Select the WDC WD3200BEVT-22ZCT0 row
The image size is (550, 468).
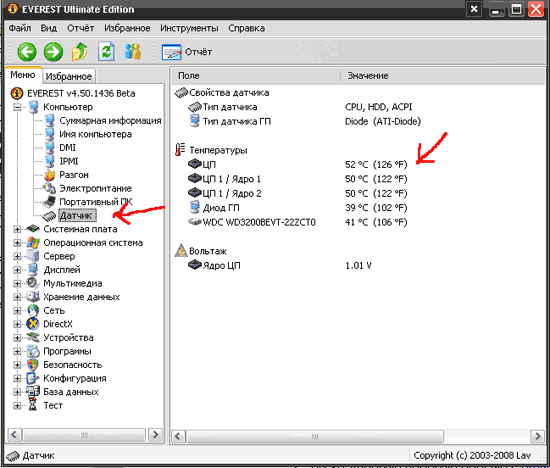click(252, 222)
